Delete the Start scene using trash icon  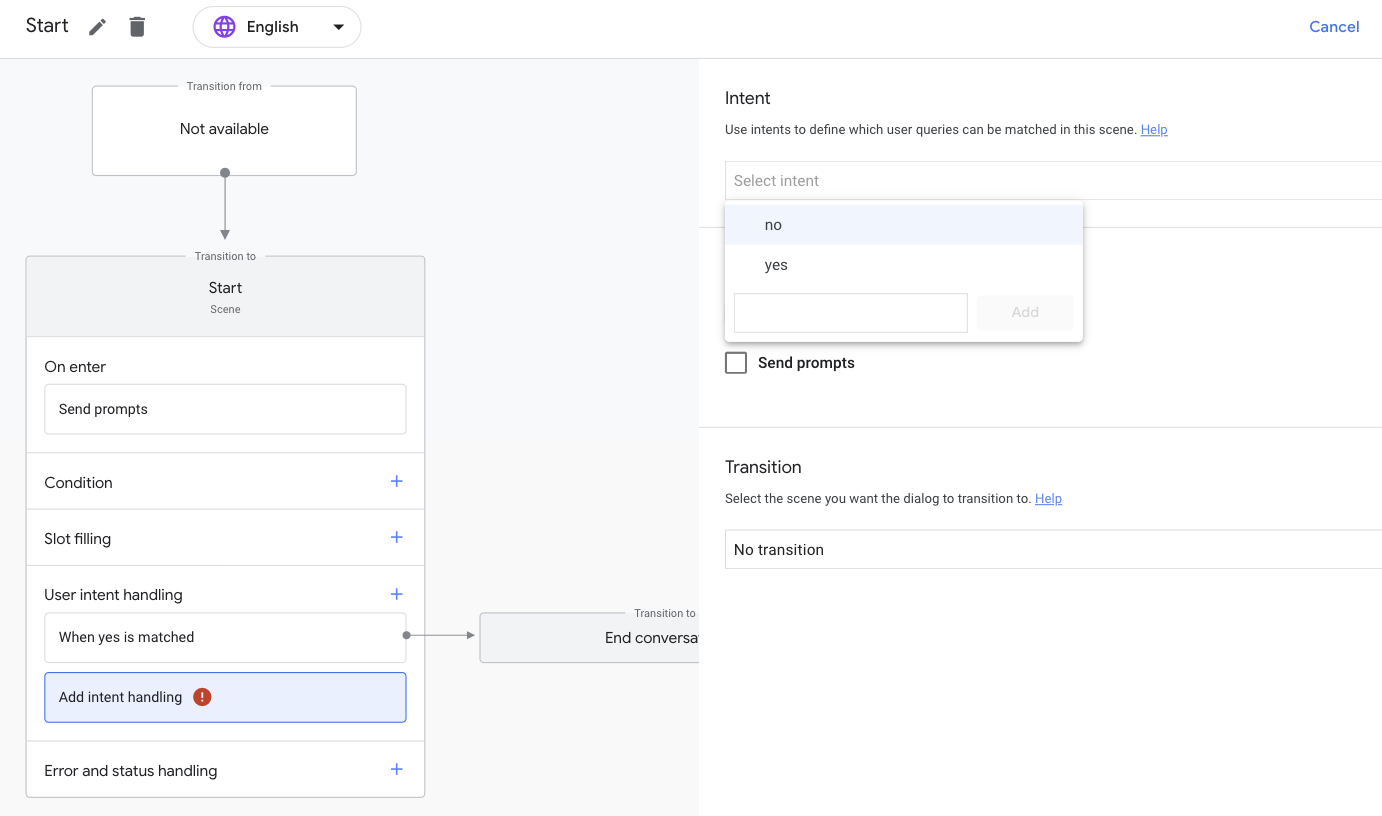click(137, 26)
